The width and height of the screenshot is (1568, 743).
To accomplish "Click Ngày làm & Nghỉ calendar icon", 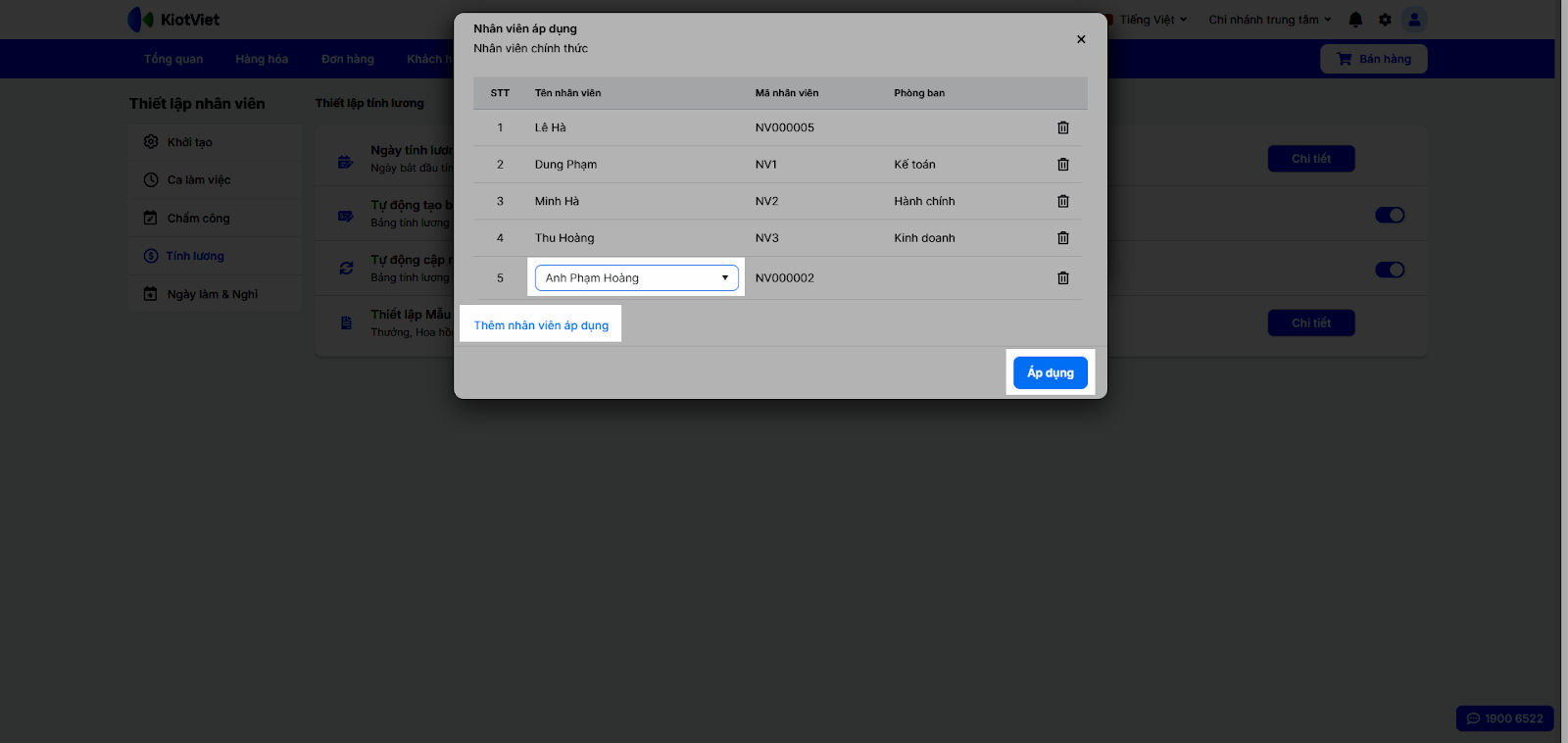I will pyautogui.click(x=151, y=294).
